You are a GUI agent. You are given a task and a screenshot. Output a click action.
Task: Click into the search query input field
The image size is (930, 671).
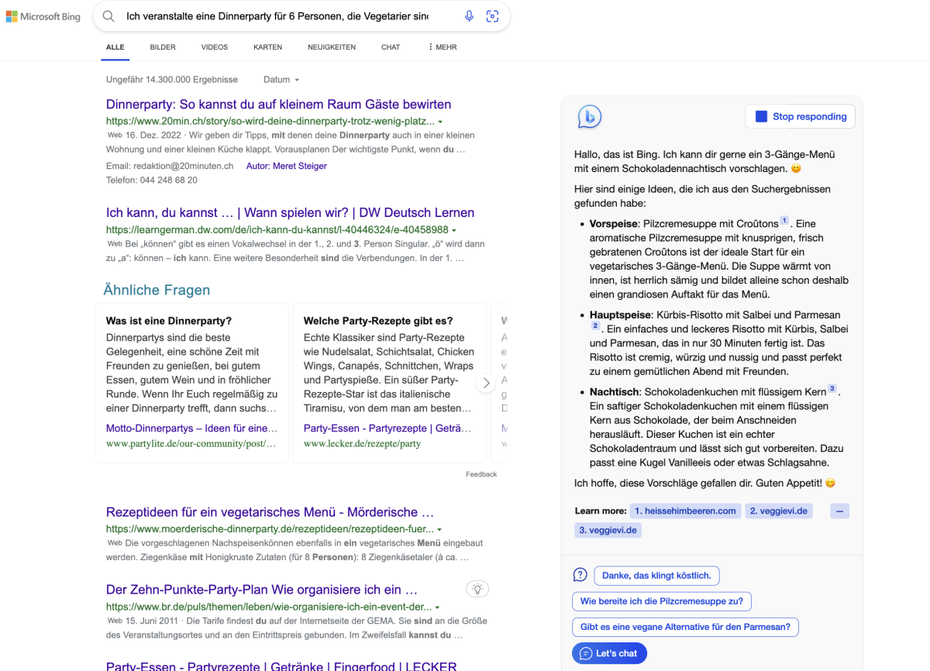pyautogui.click(x=277, y=16)
